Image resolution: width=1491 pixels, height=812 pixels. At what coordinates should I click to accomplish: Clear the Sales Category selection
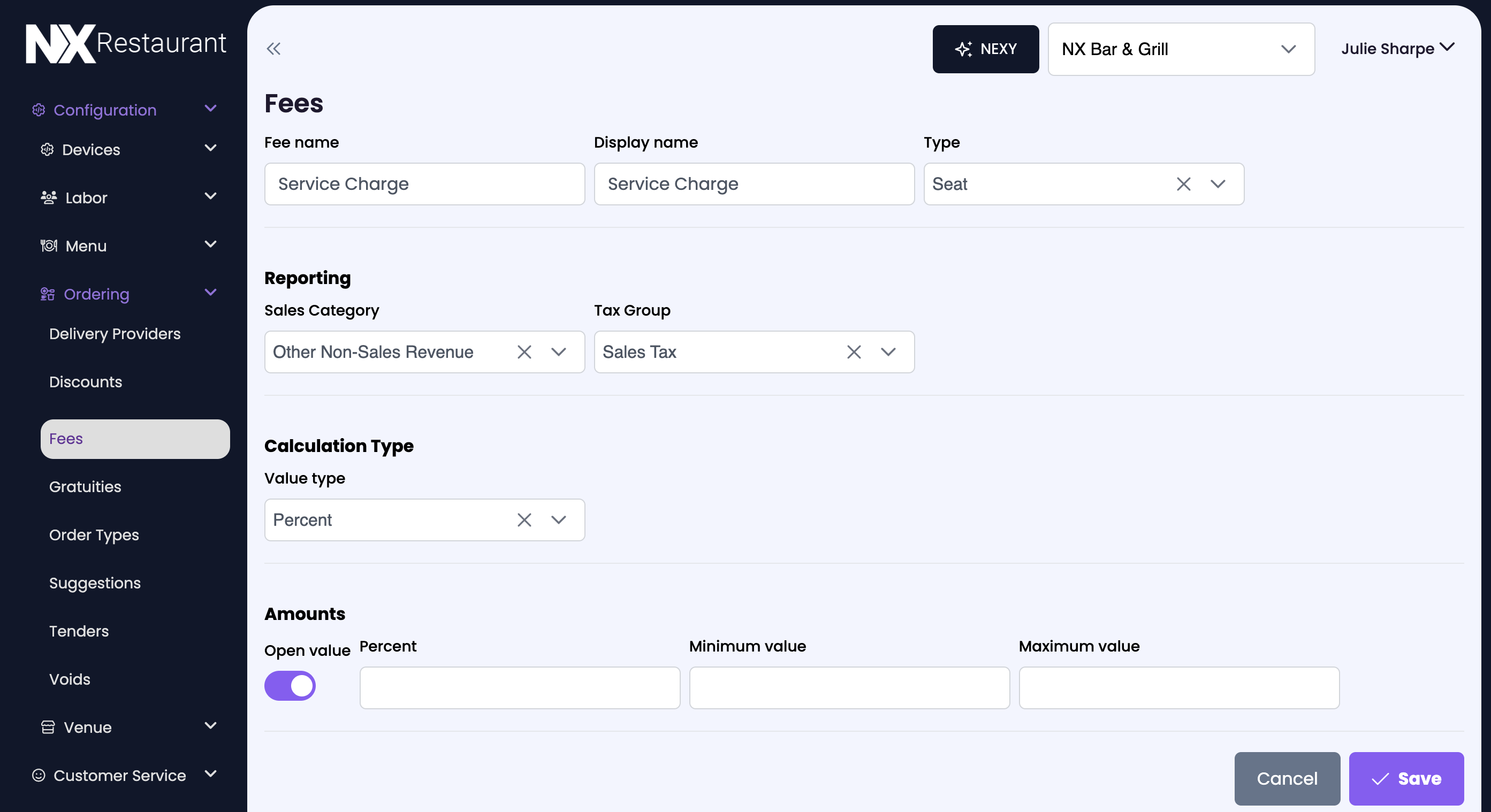click(x=524, y=351)
